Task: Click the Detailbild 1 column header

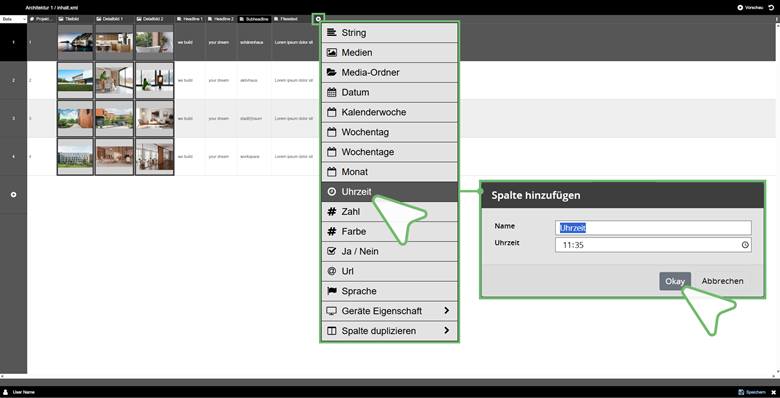Action: (x=114, y=19)
